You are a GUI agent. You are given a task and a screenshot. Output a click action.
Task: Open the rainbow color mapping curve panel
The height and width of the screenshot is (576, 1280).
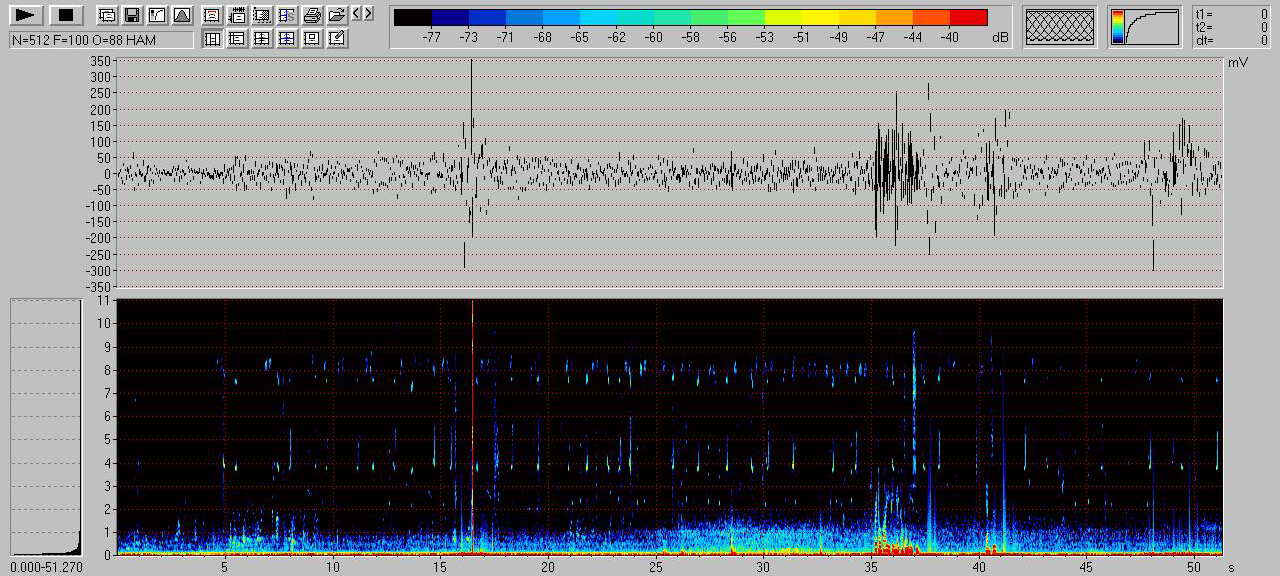tap(1144, 27)
